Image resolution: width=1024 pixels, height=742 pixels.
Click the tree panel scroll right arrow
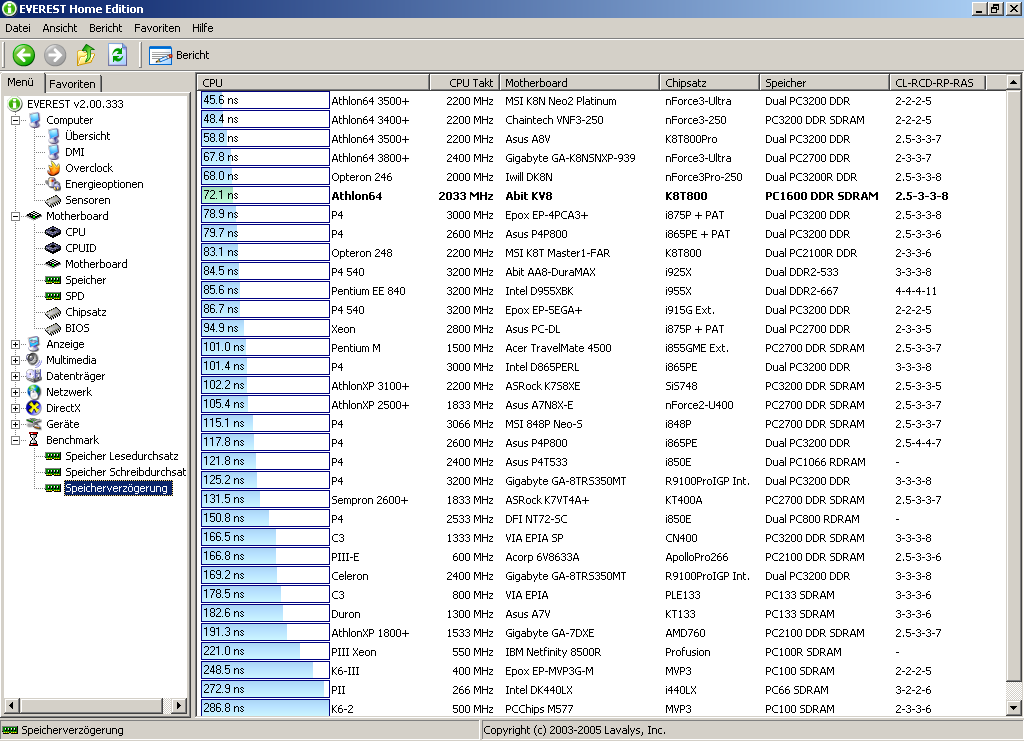tap(178, 705)
